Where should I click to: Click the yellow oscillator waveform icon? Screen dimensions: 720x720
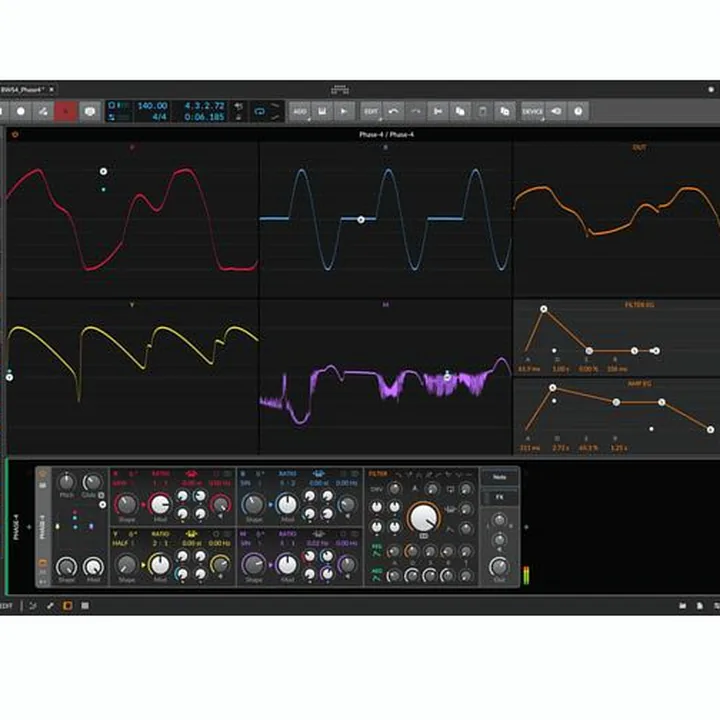pos(191,534)
